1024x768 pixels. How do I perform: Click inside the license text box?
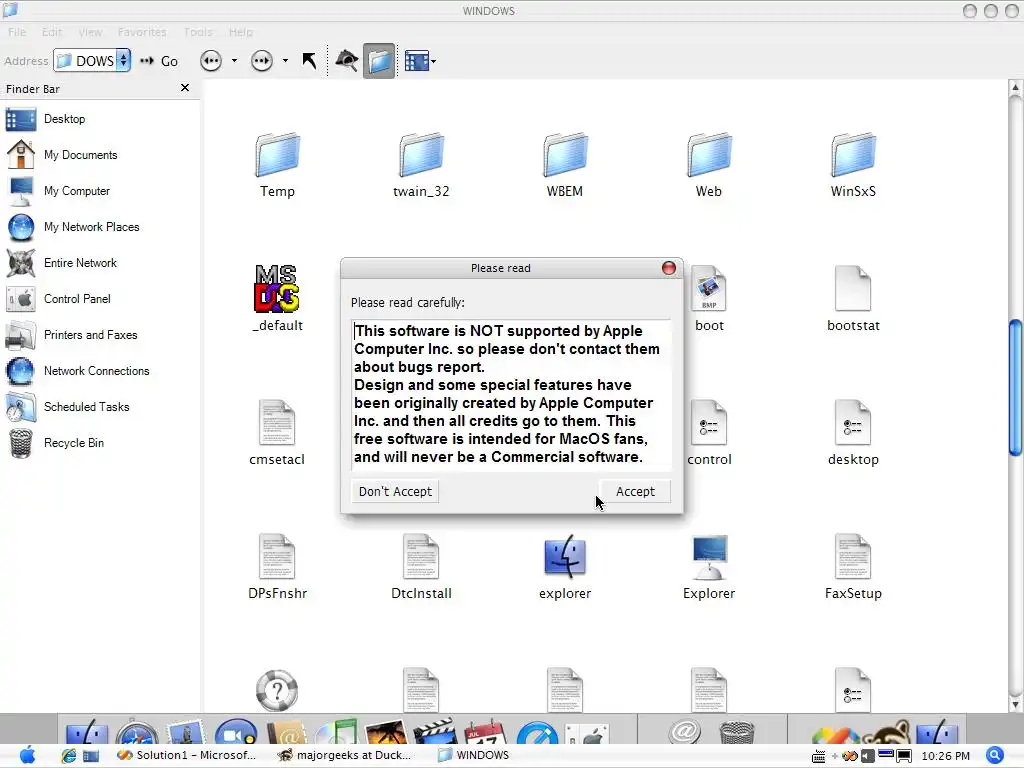coord(511,394)
